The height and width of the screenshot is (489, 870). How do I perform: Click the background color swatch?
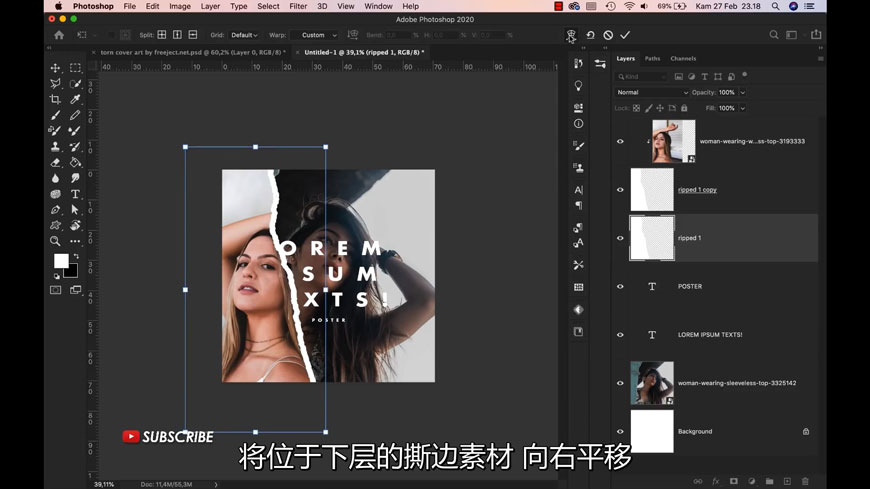point(72,272)
